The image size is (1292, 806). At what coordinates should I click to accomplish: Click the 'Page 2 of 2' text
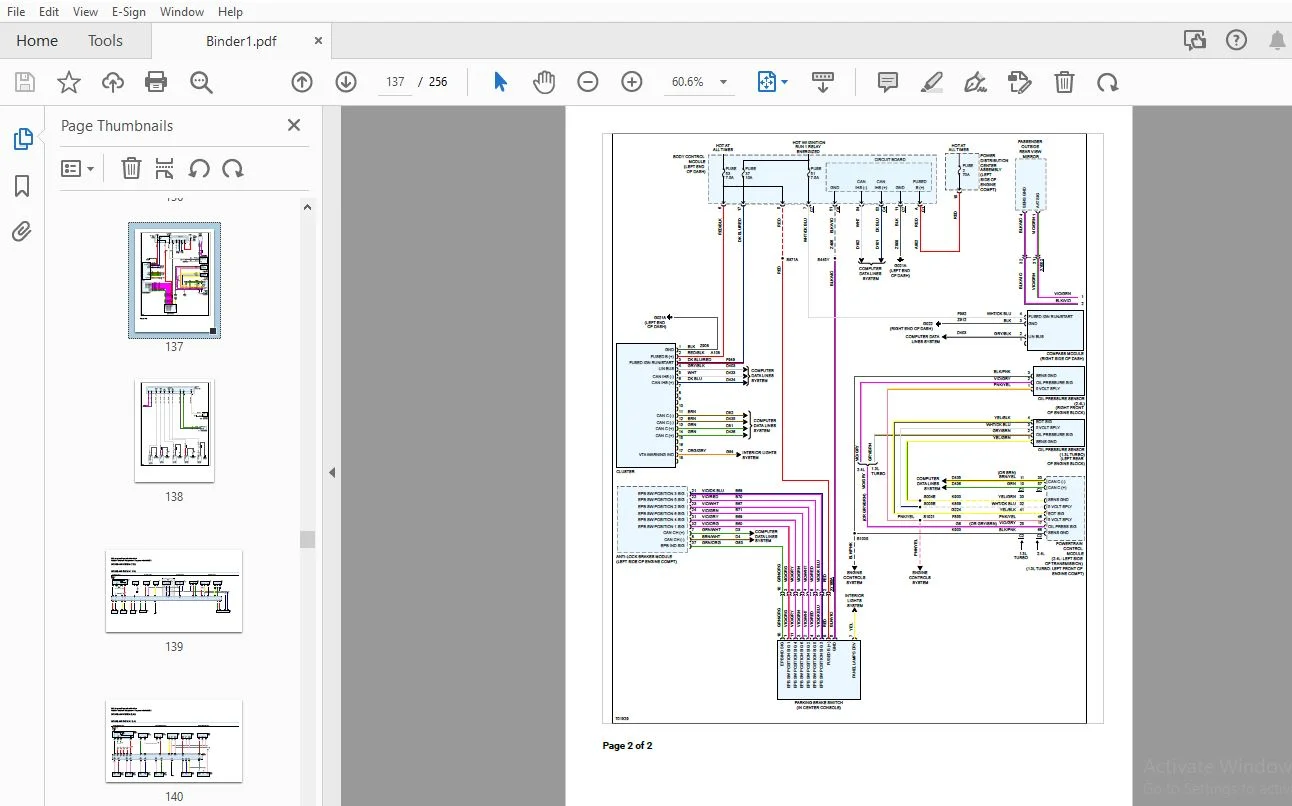tap(627, 746)
